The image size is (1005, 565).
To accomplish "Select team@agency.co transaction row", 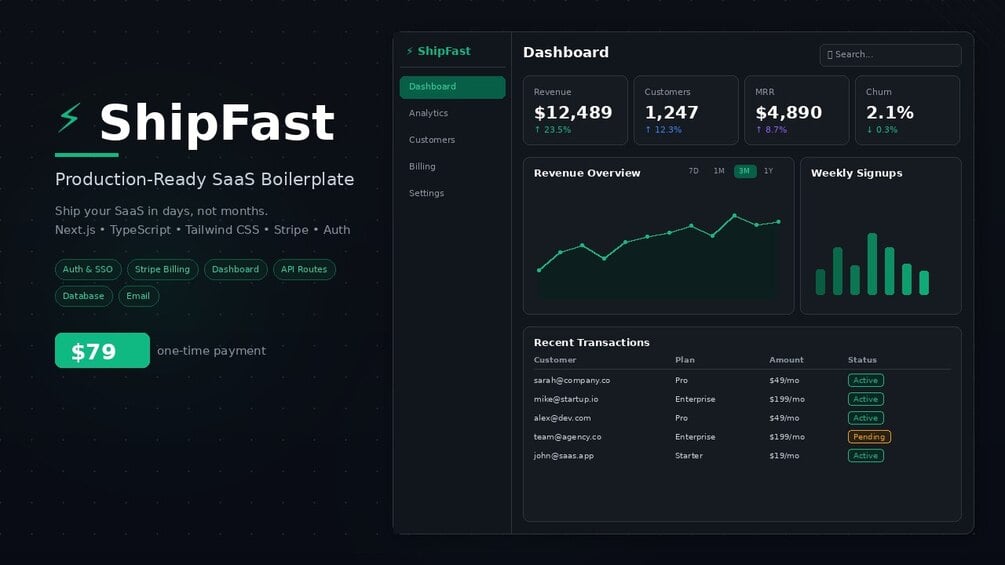I will (742, 437).
